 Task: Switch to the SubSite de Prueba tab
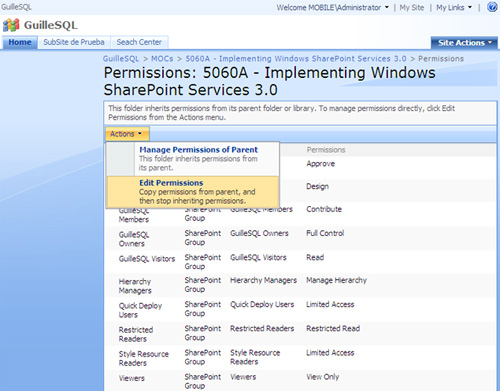pyautogui.click(x=74, y=42)
